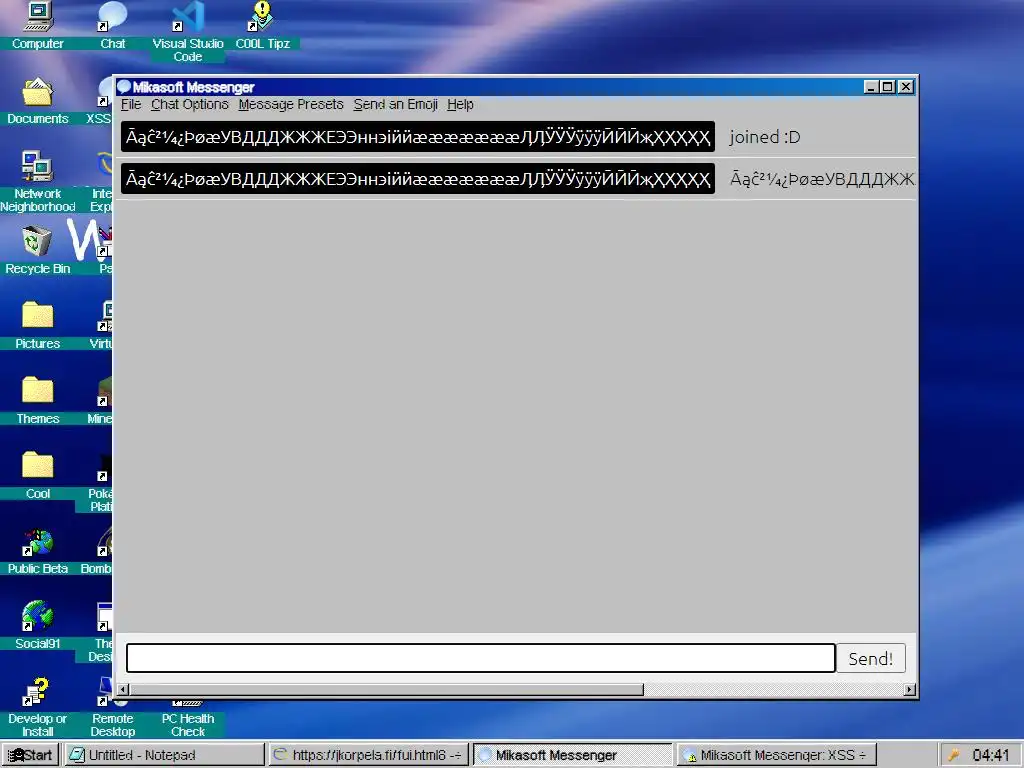Image resolution: width=1024 pixels, height=768 pixels.
Task: Click the username badge beside 'joined :D'
Action: tap(417, 137)
